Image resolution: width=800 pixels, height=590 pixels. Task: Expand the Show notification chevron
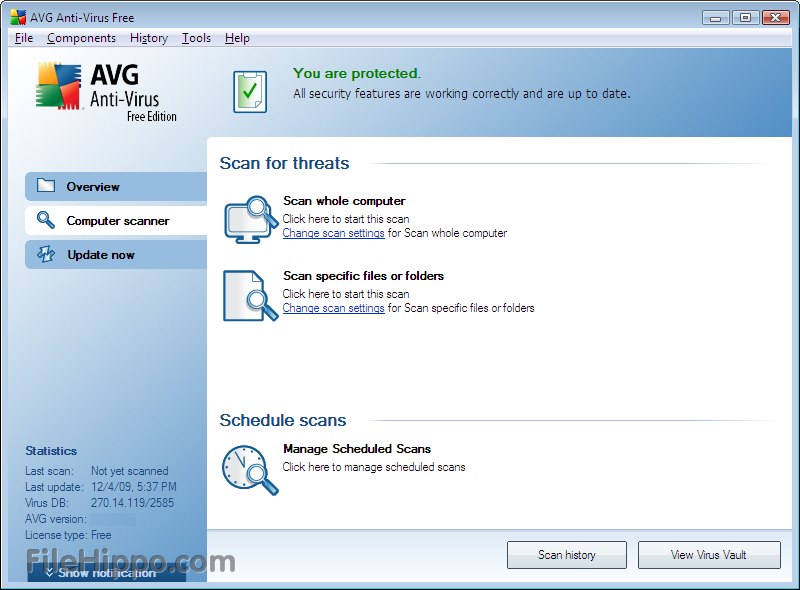[49, 573]
